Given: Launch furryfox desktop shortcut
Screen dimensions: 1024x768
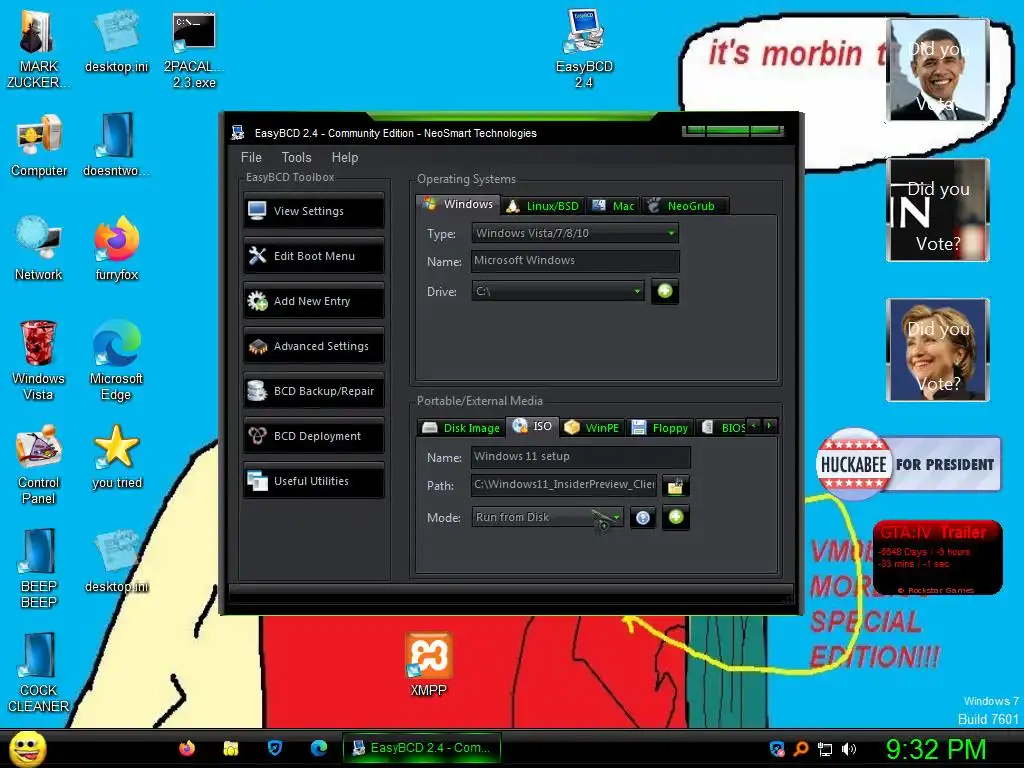Looking at the screenshot, I should pyautogui.click(x=117, y=249).
